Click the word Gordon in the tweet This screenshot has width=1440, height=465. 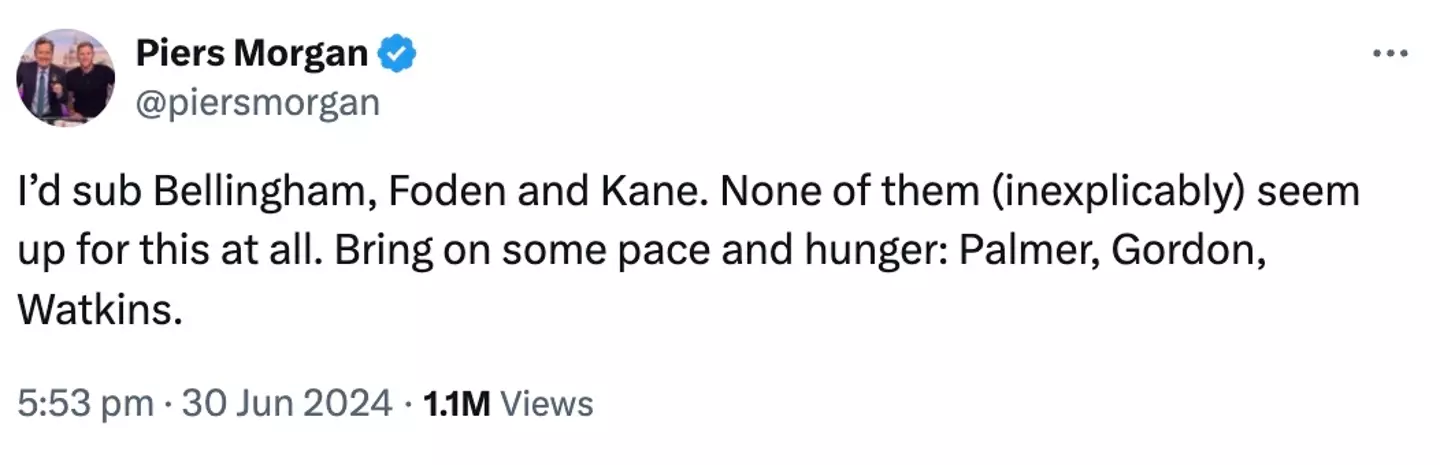click(x=1190, y=250)
